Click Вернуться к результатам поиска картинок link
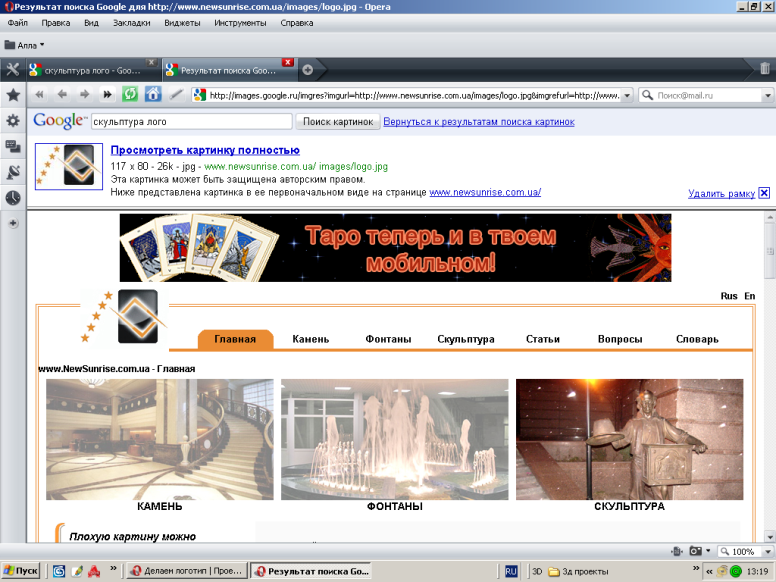776x582 pixels. tap(479, 122)
